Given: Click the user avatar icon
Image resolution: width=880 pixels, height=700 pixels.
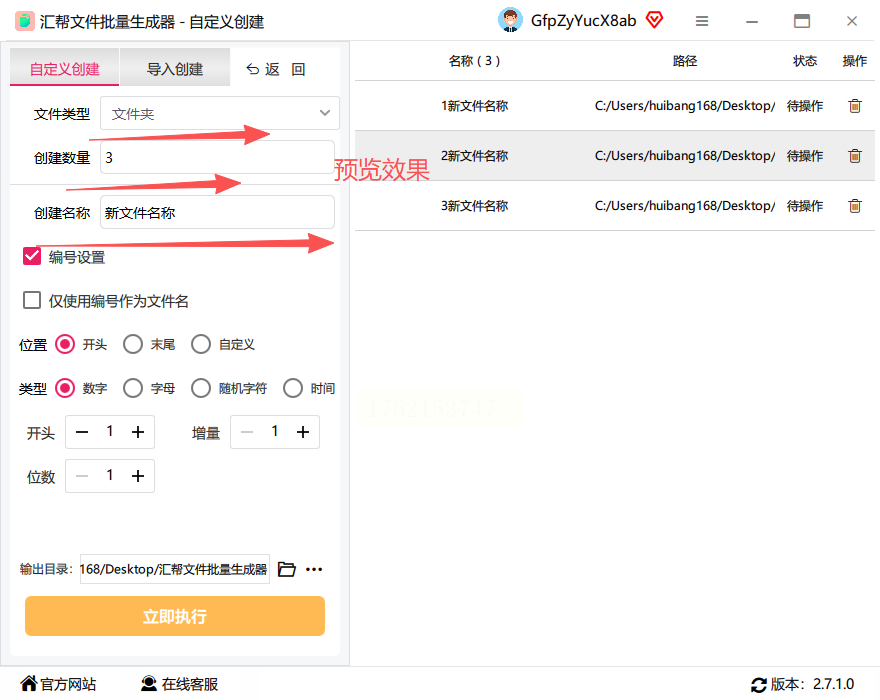Looking at the screenshot, I should pyautogui.click(x=510, y=20).
